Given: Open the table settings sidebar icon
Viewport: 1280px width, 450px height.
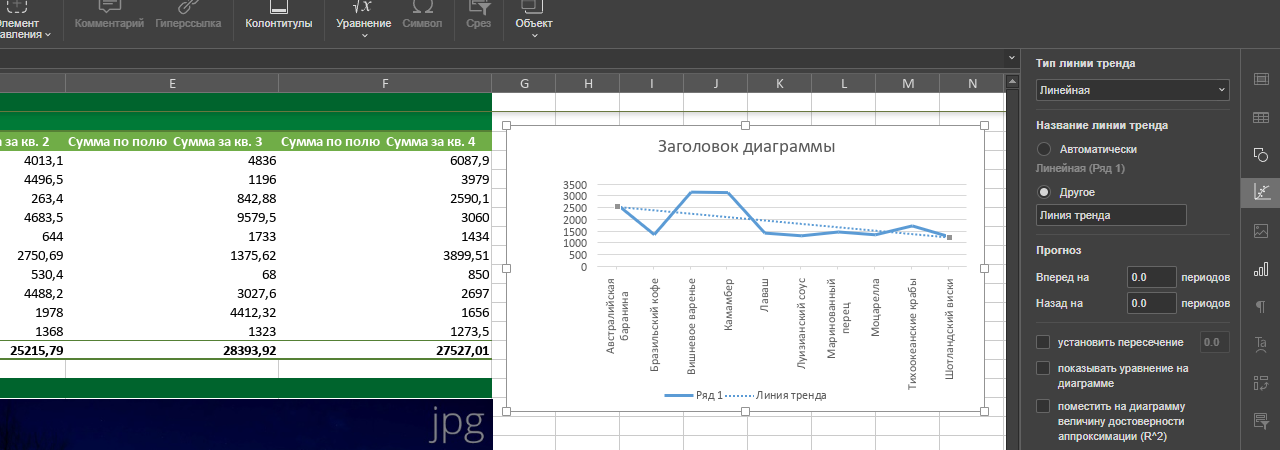Looking at the screenshot, I should (1261, 118).
